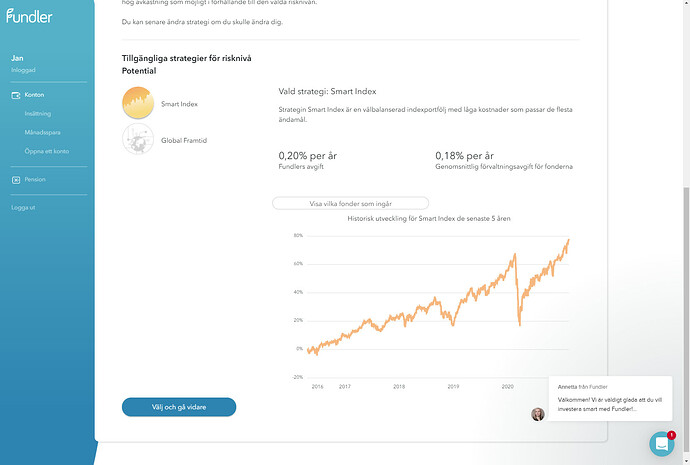
Task: Select the Global Framtid strategy icon
Action: [137, 141]
